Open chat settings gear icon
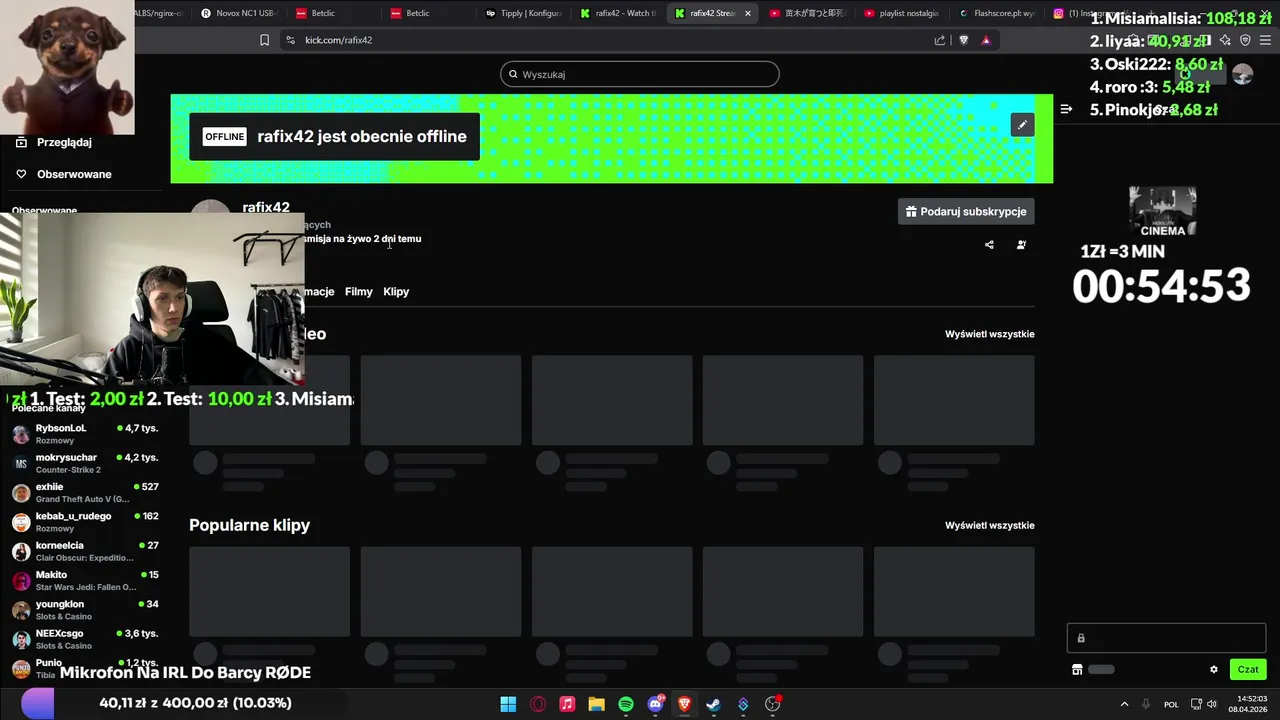The height and width of the screenshot is (720, 1280). coord(1214,670)
